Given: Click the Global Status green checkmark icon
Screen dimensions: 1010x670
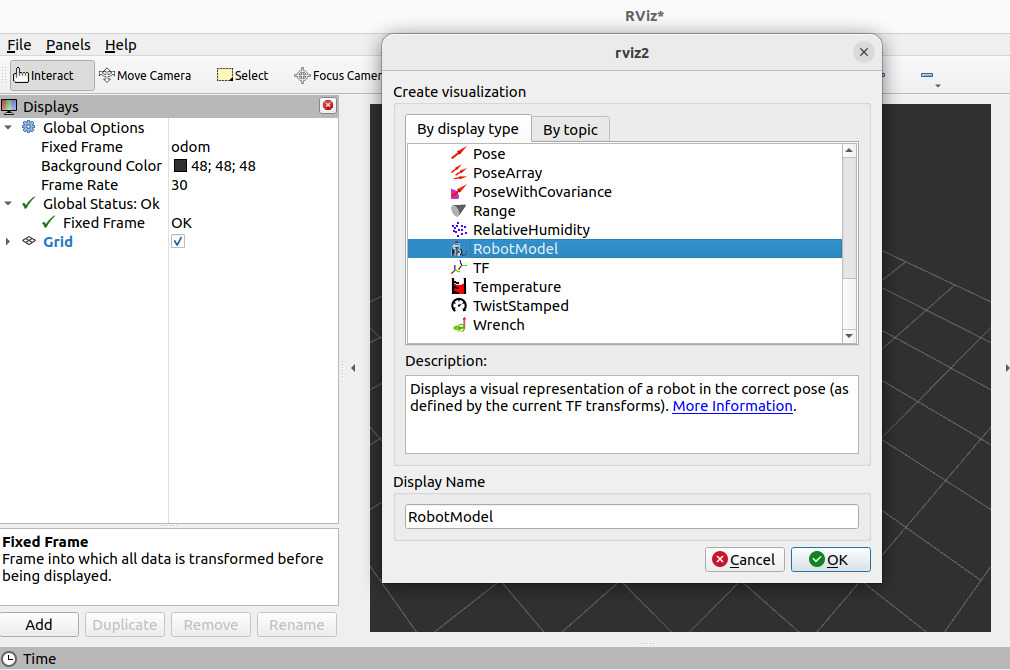Looking at the screenshot, I should 28,204.
